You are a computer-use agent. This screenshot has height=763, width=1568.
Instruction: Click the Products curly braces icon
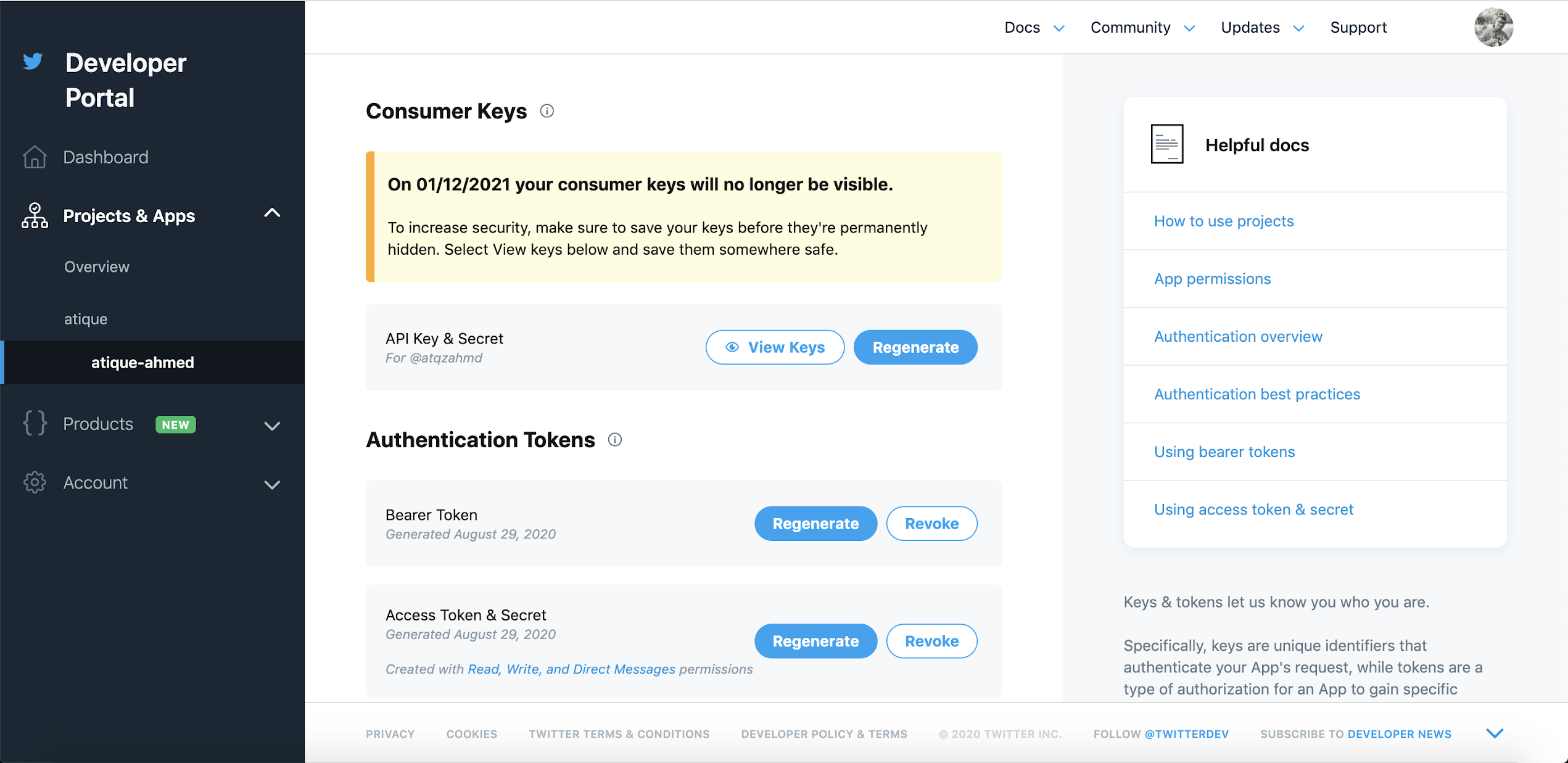tap(35, 424)
